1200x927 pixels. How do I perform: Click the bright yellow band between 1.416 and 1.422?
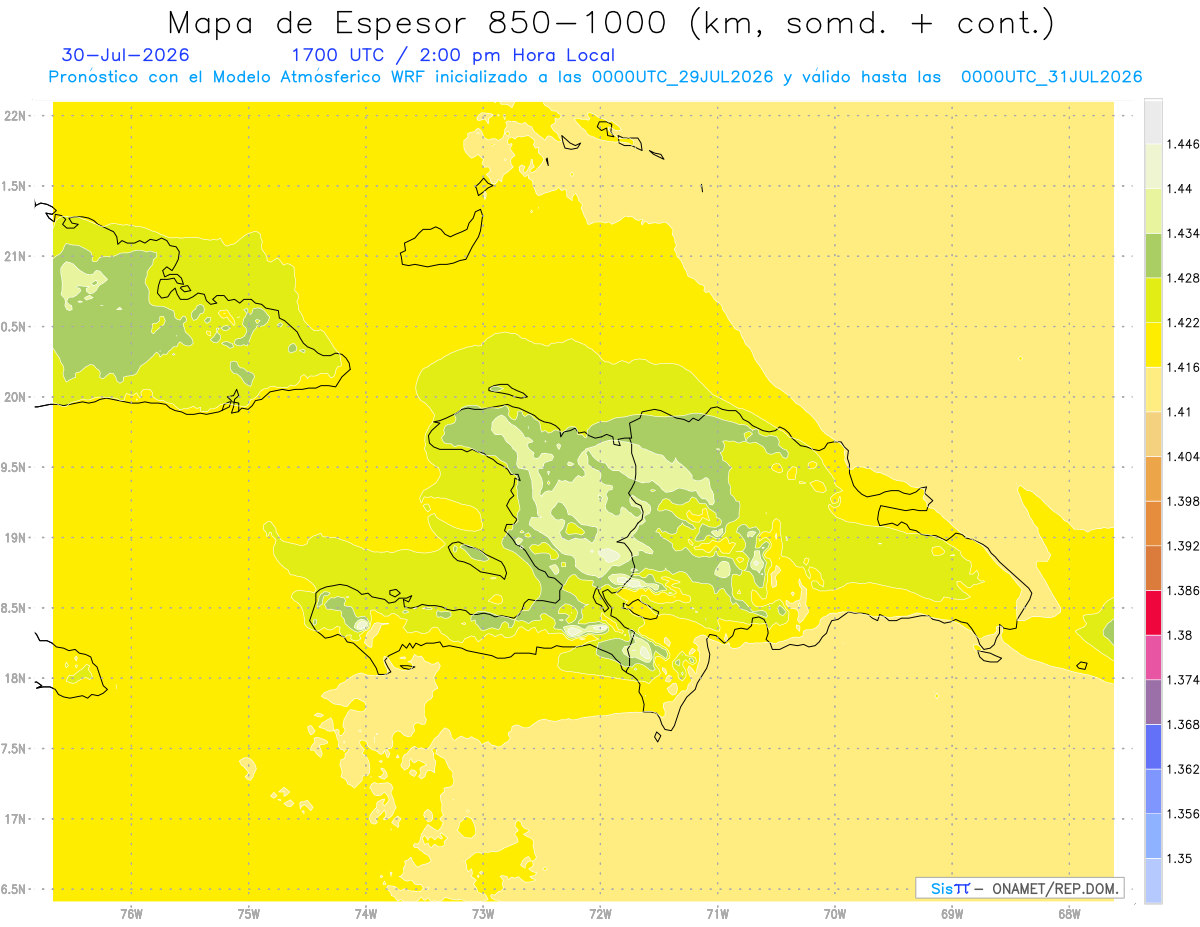point(1153,345)
